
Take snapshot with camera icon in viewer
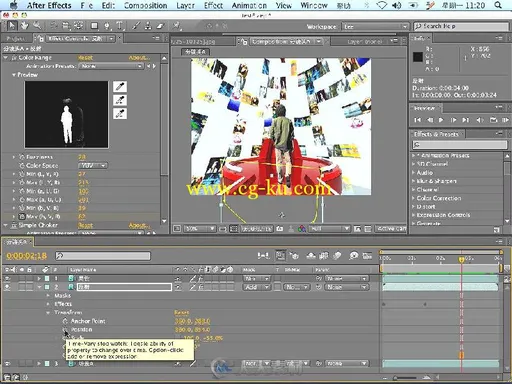(x=280, y=229)
